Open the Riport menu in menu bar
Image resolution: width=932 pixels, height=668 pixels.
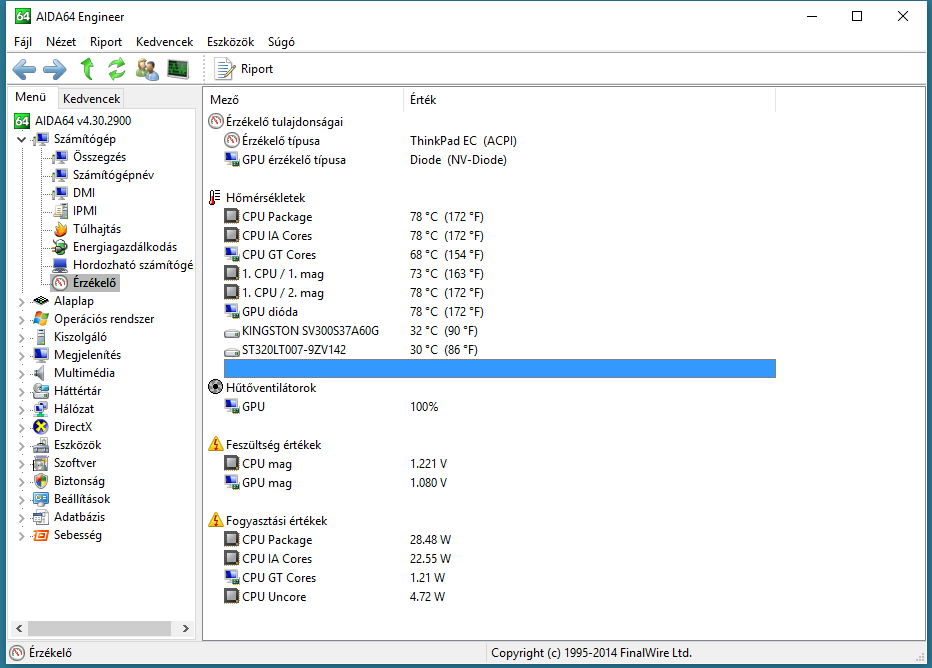[x=106, y=42]
